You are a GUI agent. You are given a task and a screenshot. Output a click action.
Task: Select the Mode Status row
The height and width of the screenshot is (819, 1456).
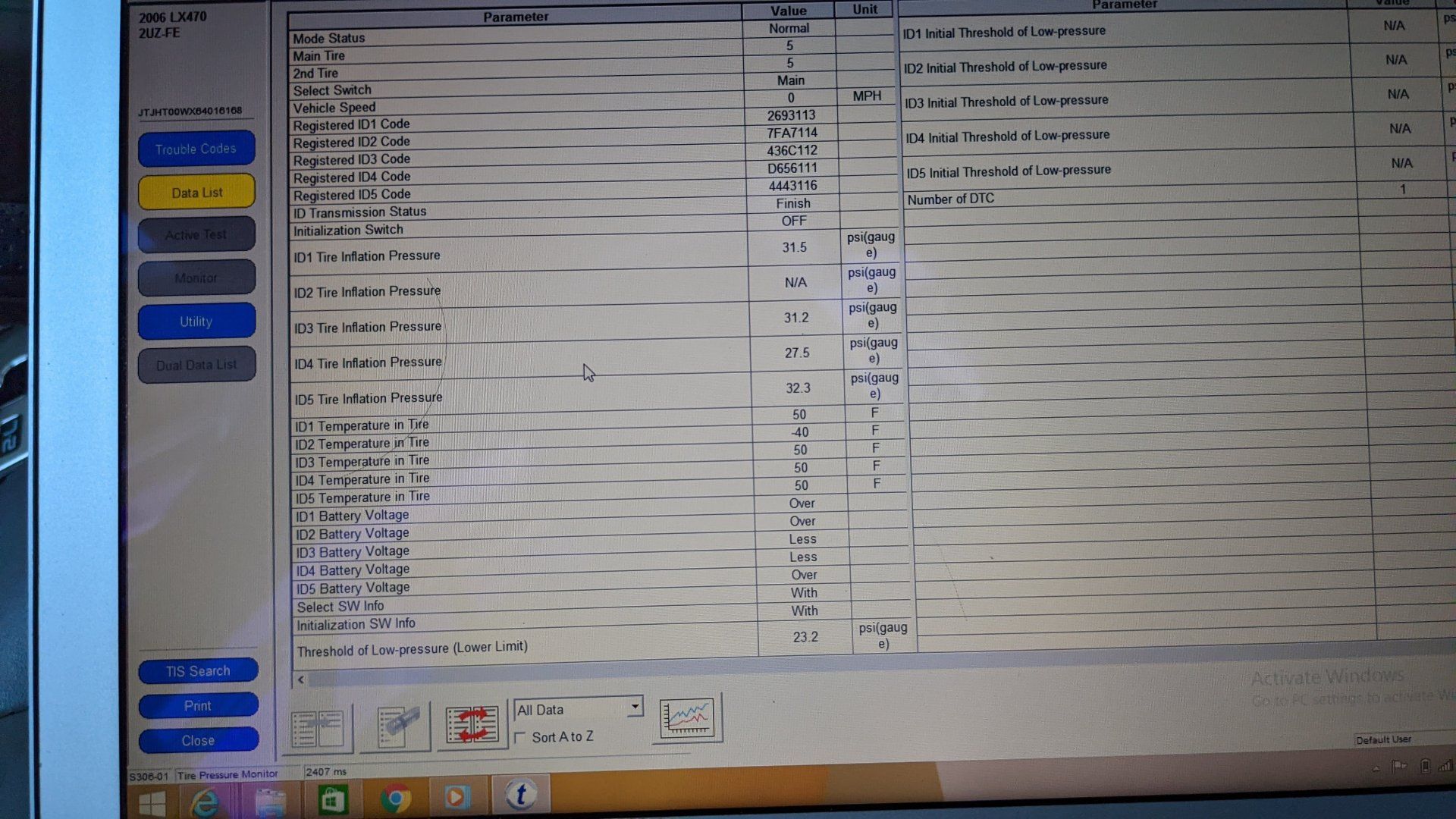pyautogui.click(x=591, y=33)
